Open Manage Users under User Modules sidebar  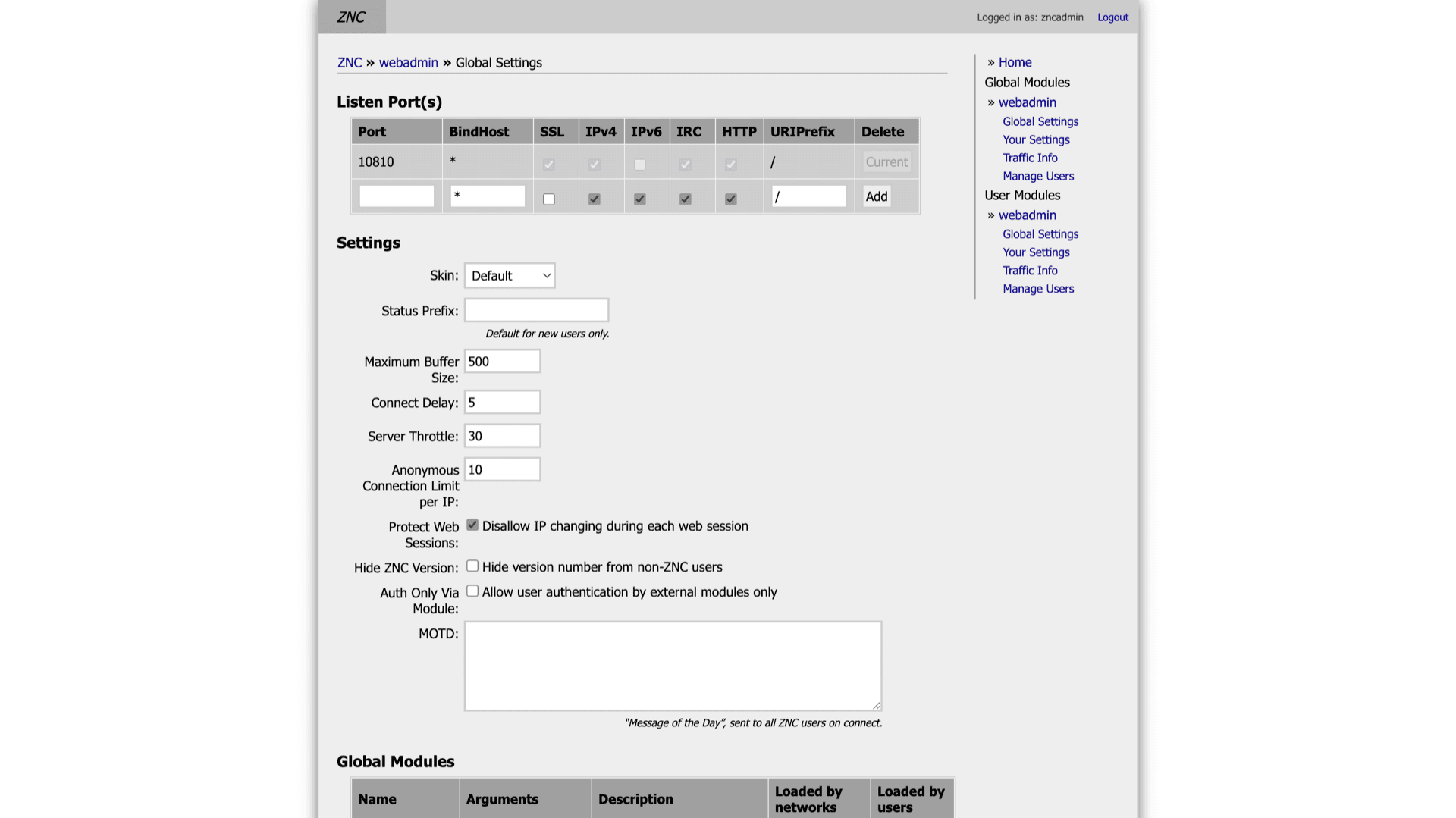pos(1038,289)
